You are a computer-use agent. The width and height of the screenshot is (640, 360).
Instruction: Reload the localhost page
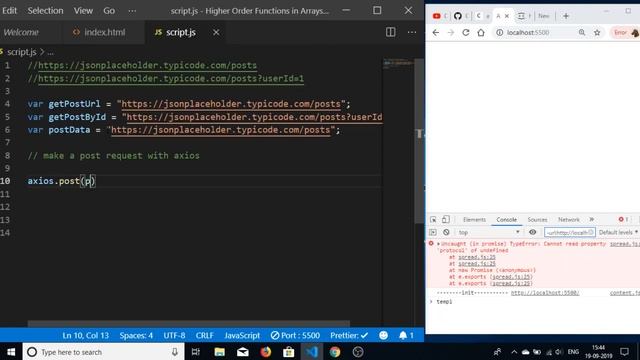[466, 33]
